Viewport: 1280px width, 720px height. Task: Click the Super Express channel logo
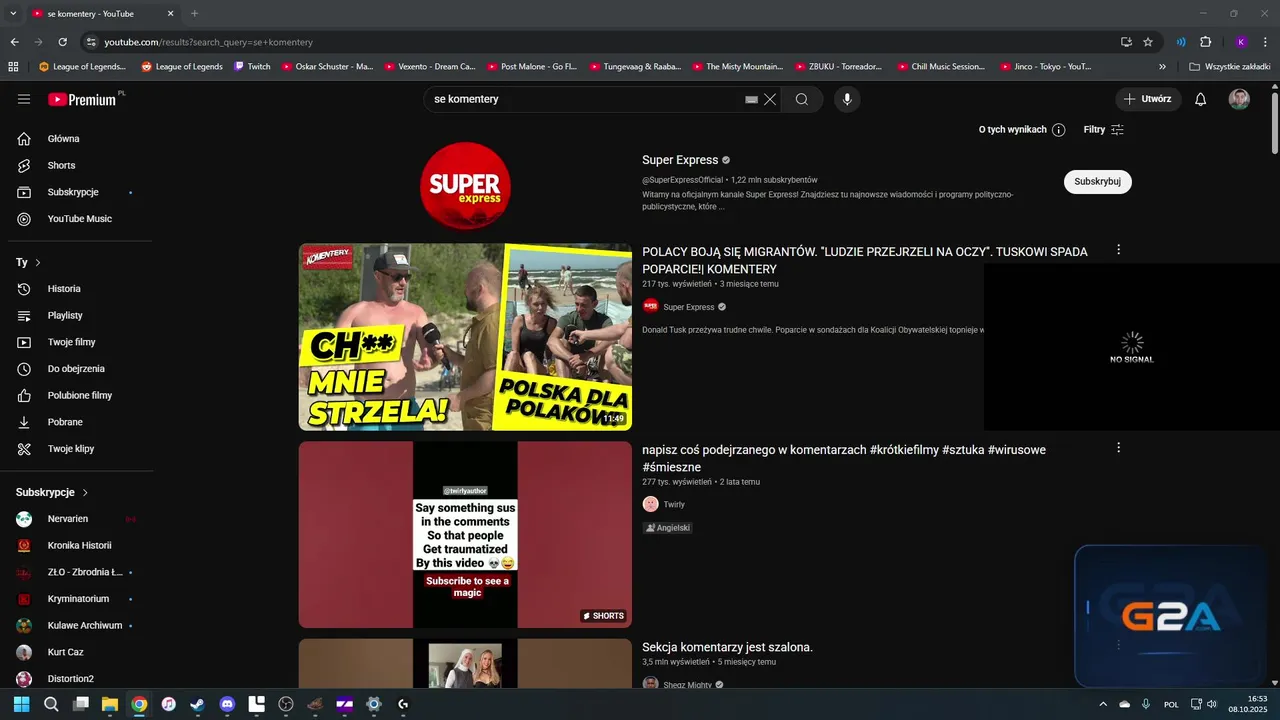click(x=465, y=187)
